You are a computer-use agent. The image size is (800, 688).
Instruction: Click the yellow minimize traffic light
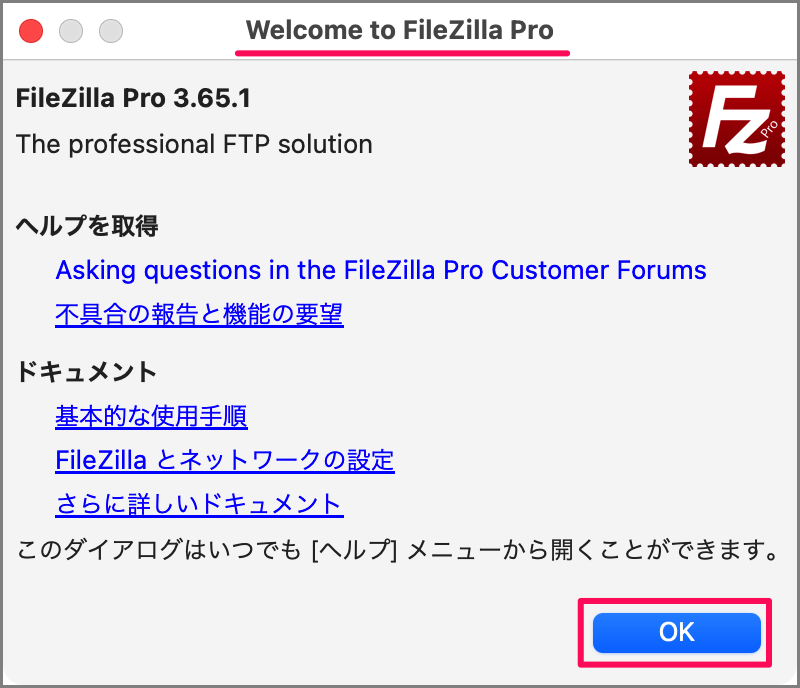tap(71, 31)
